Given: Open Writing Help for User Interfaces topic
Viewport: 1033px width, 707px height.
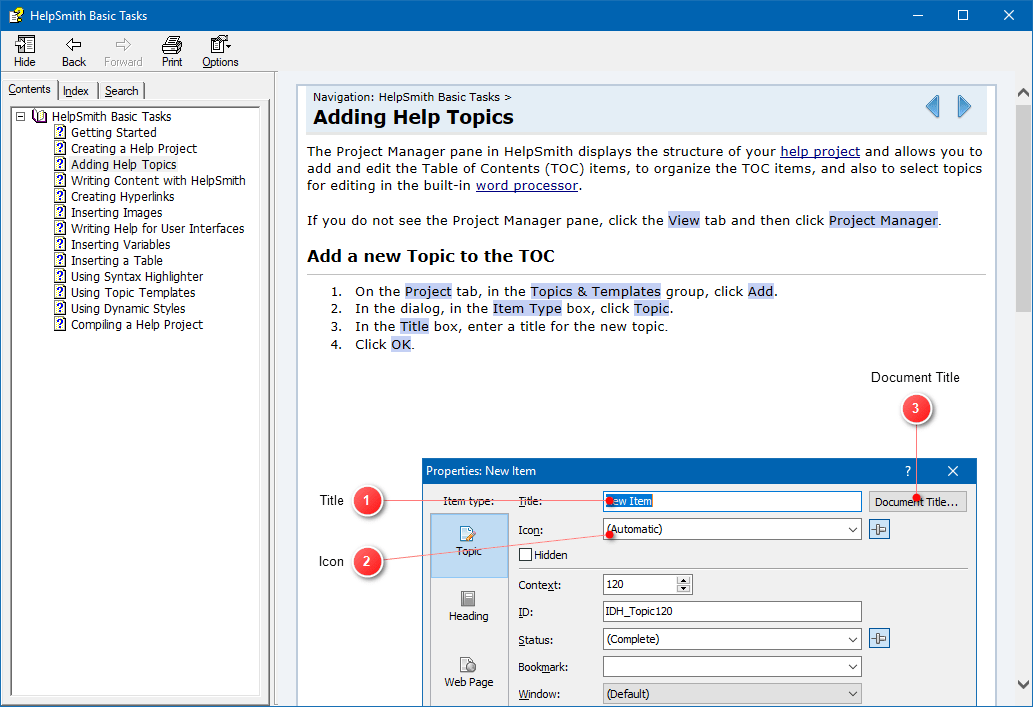Looking at the screenshot, I should click(x=157, y=229).
